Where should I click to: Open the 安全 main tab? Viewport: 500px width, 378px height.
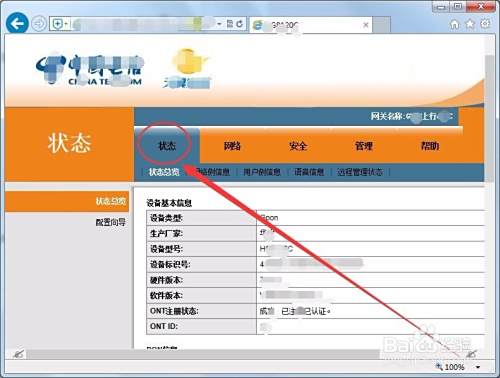coord(298,146)
